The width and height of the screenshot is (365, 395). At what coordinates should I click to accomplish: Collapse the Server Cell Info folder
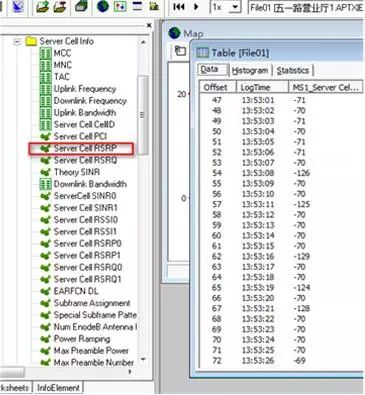[17, 42]
